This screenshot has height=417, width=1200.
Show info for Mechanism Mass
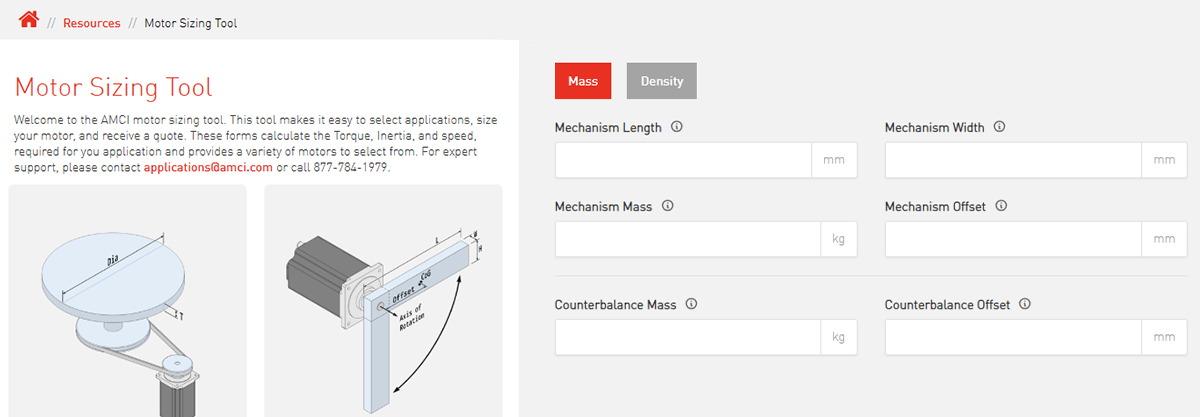[x=668, y=206]
